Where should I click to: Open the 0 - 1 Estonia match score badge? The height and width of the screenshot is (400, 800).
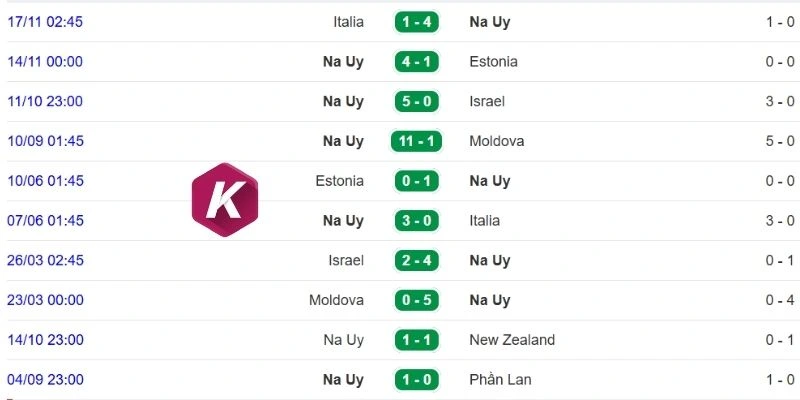(417, 181)
